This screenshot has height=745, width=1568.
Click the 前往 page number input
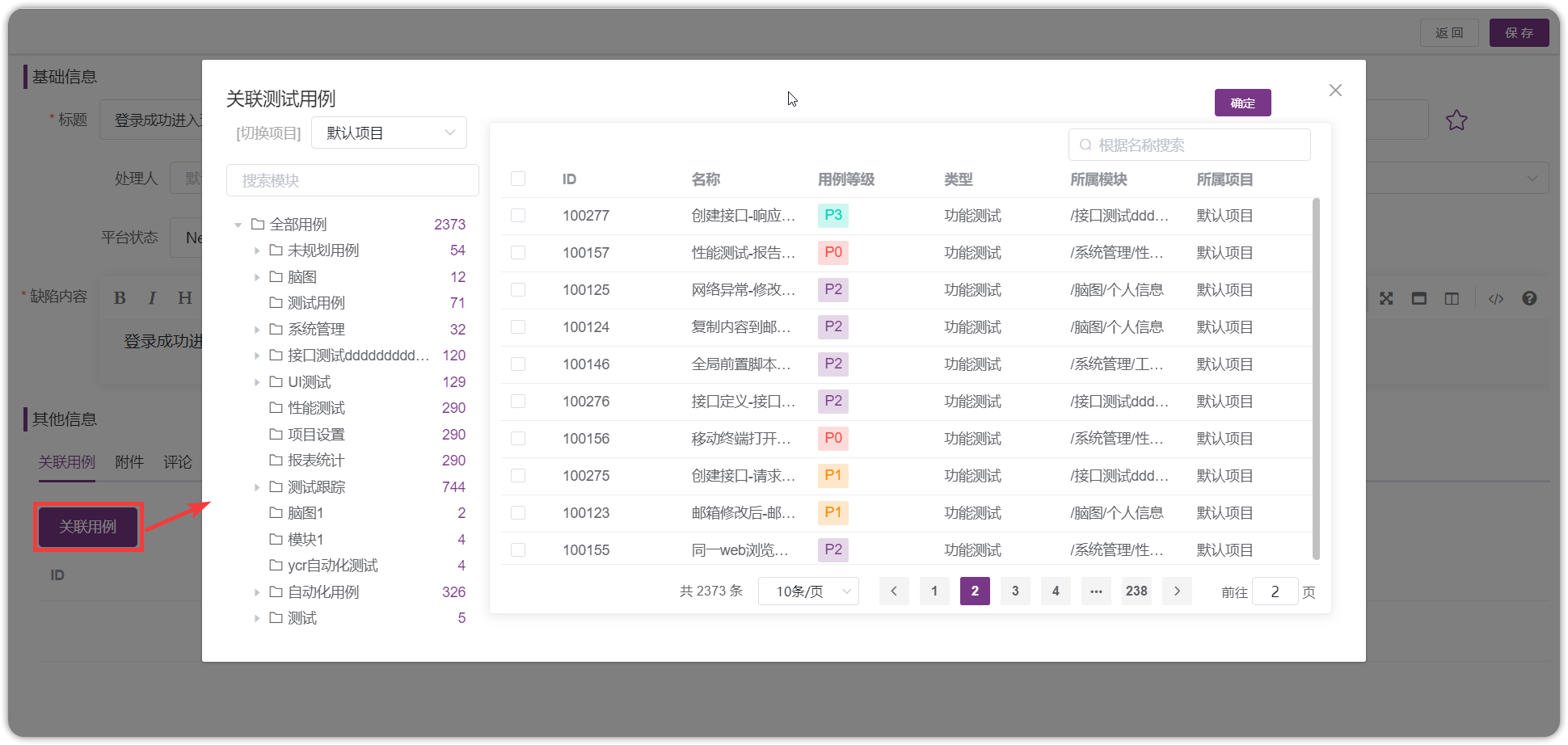tap(1275, 591)
